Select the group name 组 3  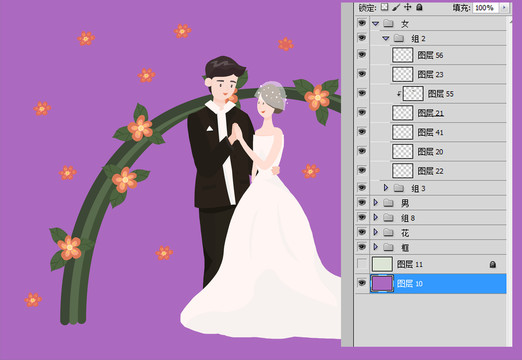418,189
